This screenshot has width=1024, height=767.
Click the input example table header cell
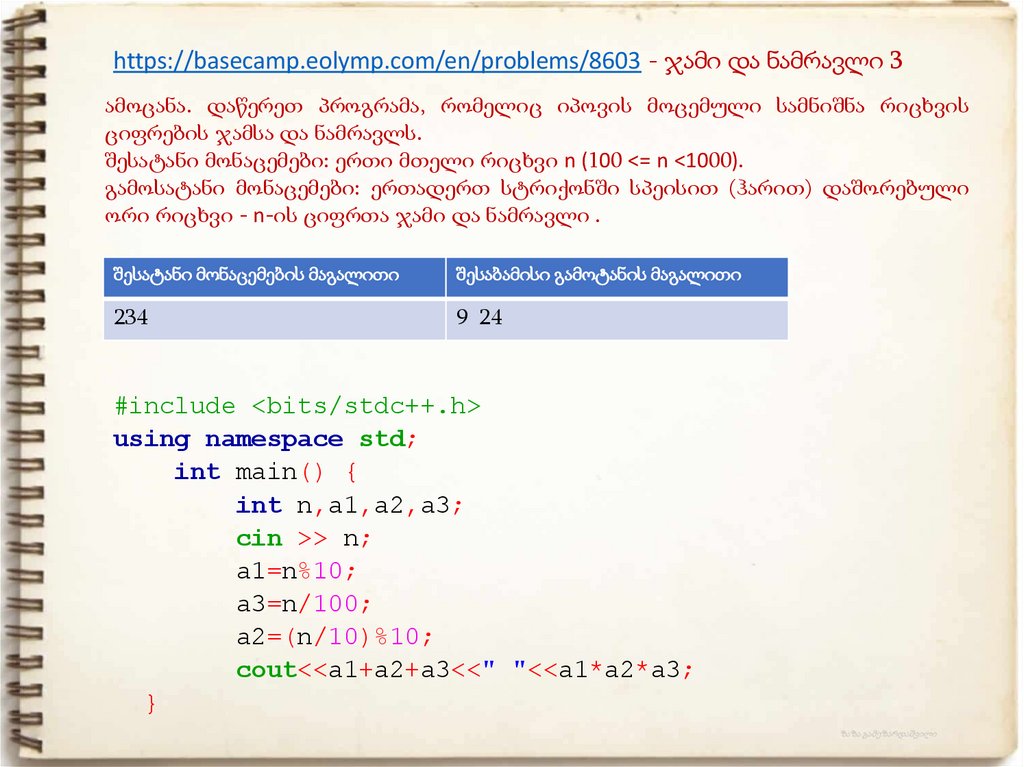pyautogui.click(x=274, y=277)
